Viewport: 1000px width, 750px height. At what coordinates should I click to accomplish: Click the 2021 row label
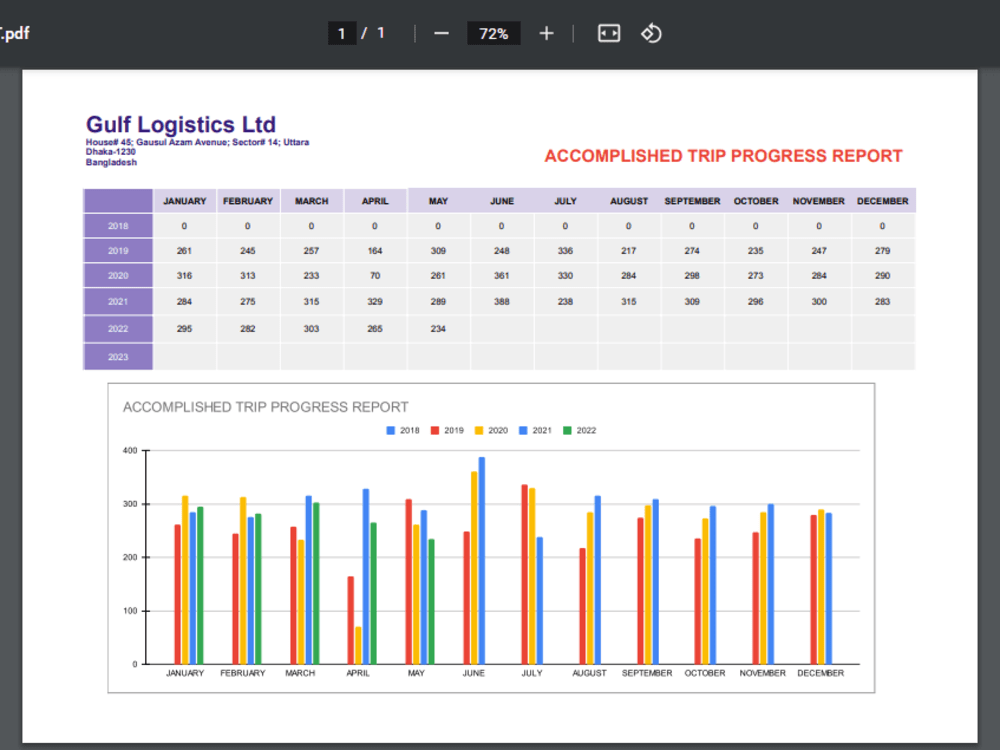coord(118,302)
